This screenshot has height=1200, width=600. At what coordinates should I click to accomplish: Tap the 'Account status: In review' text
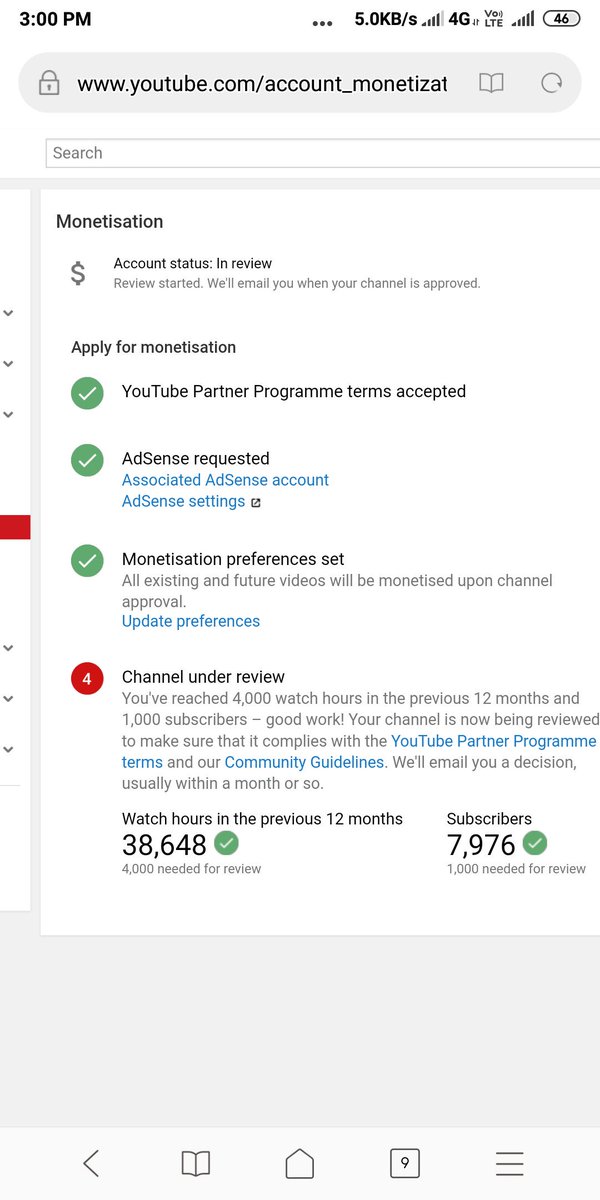(x=193, y=264)
